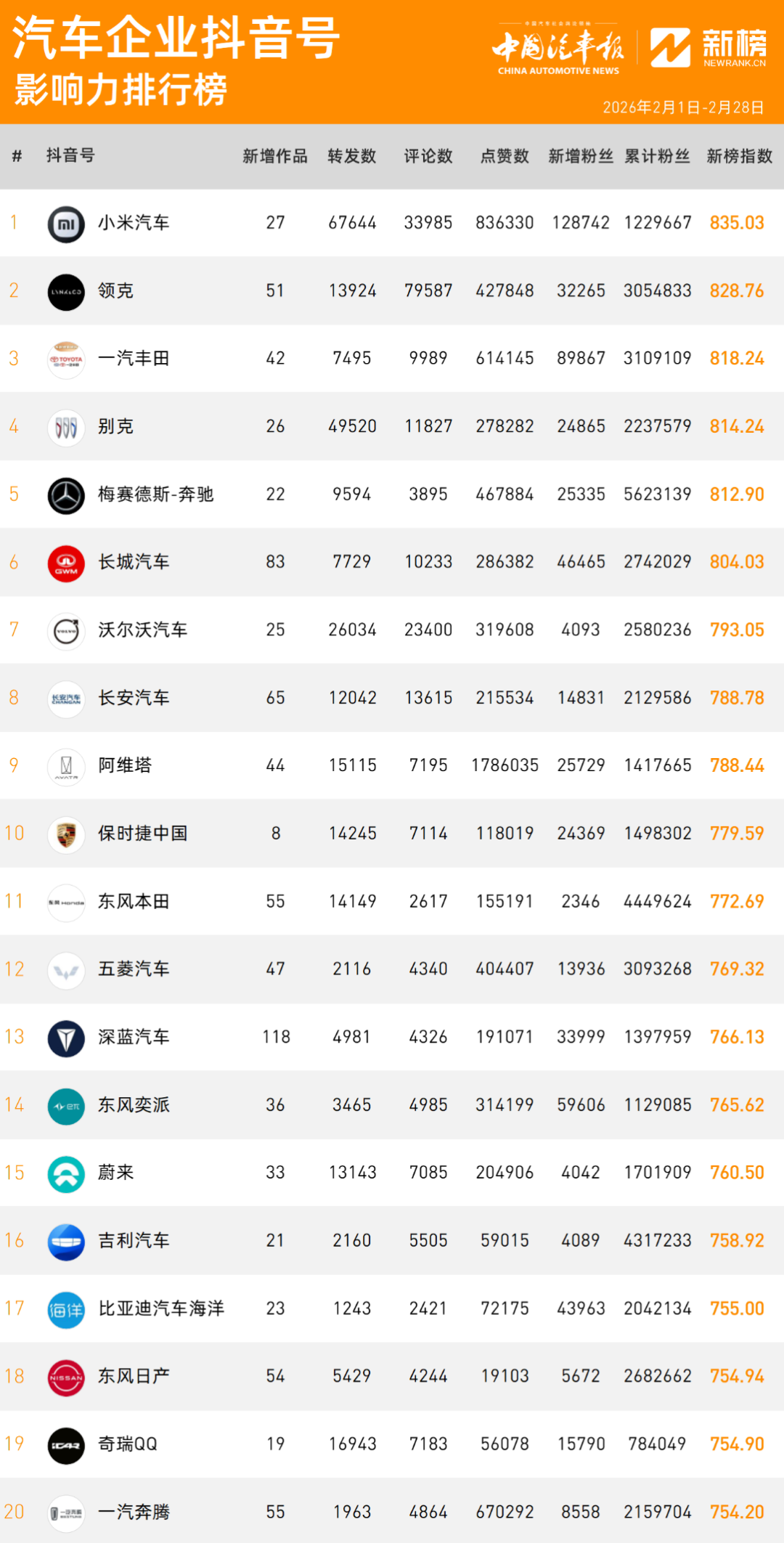Click the 新榜指数 column header
This screenshot has height=1543, width=784.
(x=739, y=156)
